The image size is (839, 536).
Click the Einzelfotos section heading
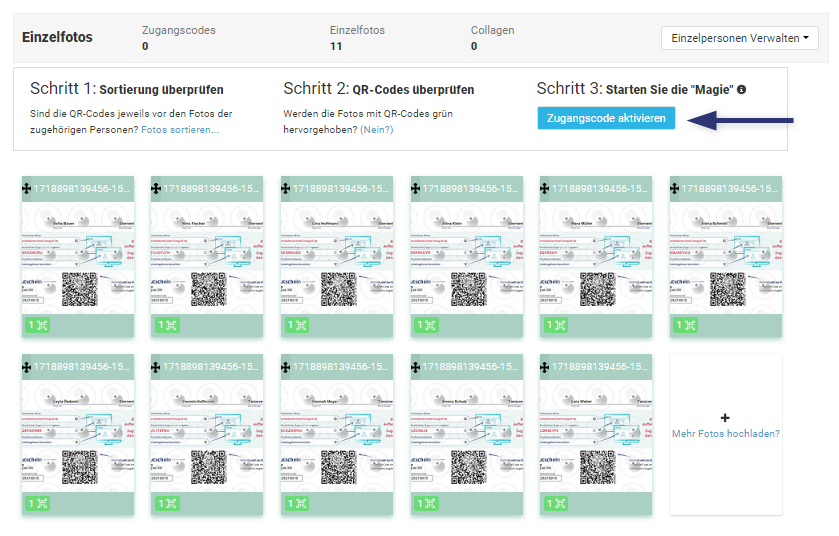pos(57,37)
